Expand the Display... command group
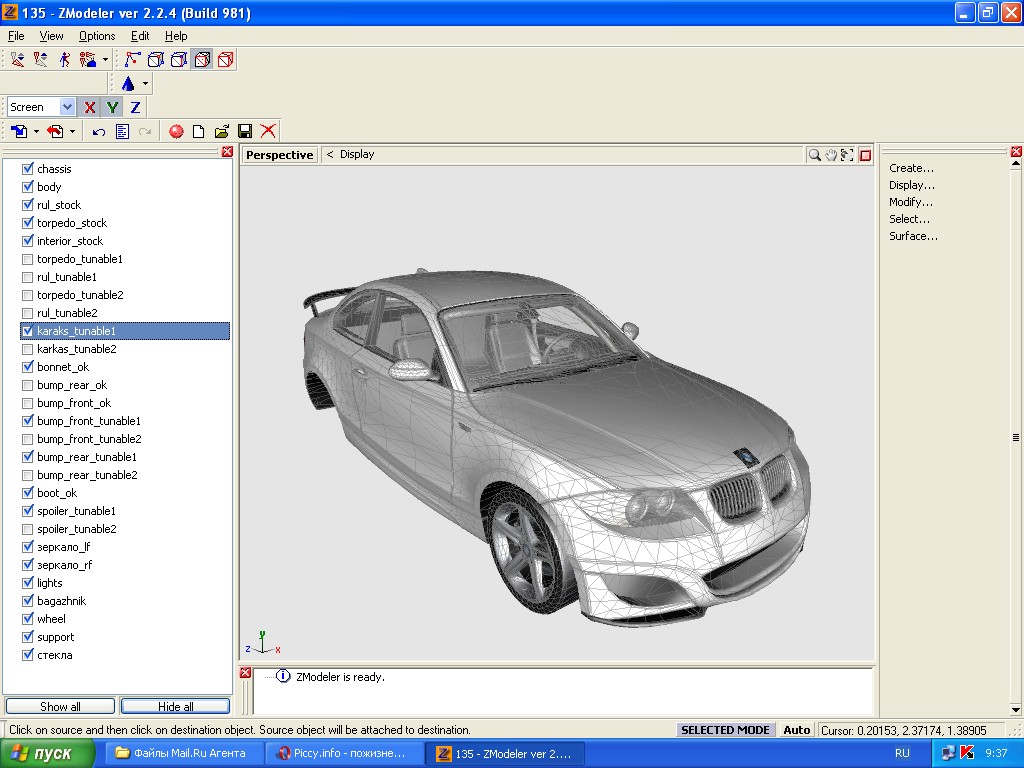This screenshot has width=1024, height=768. click(912, 185)
